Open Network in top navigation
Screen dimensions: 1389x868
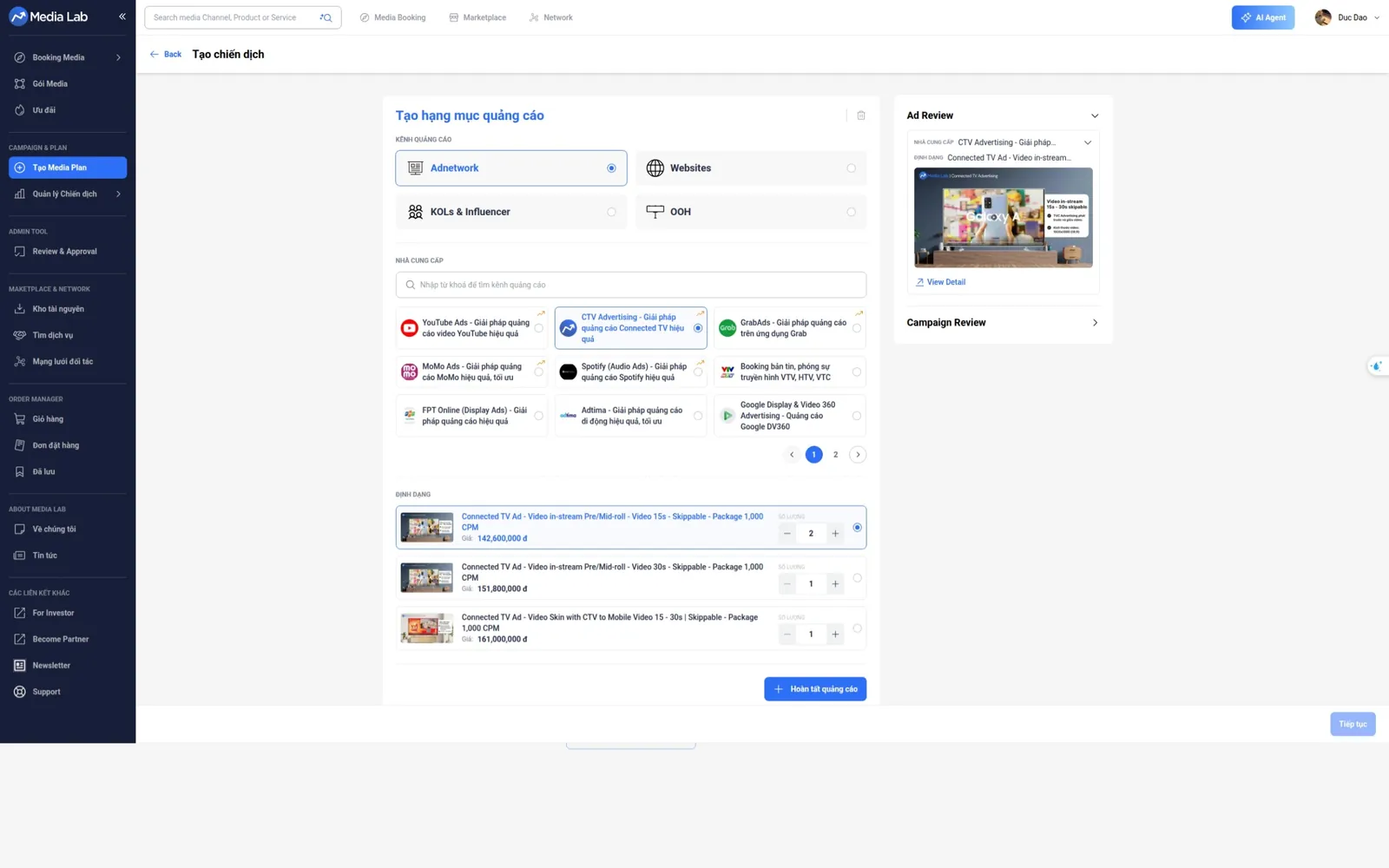(x=551, y=17)
